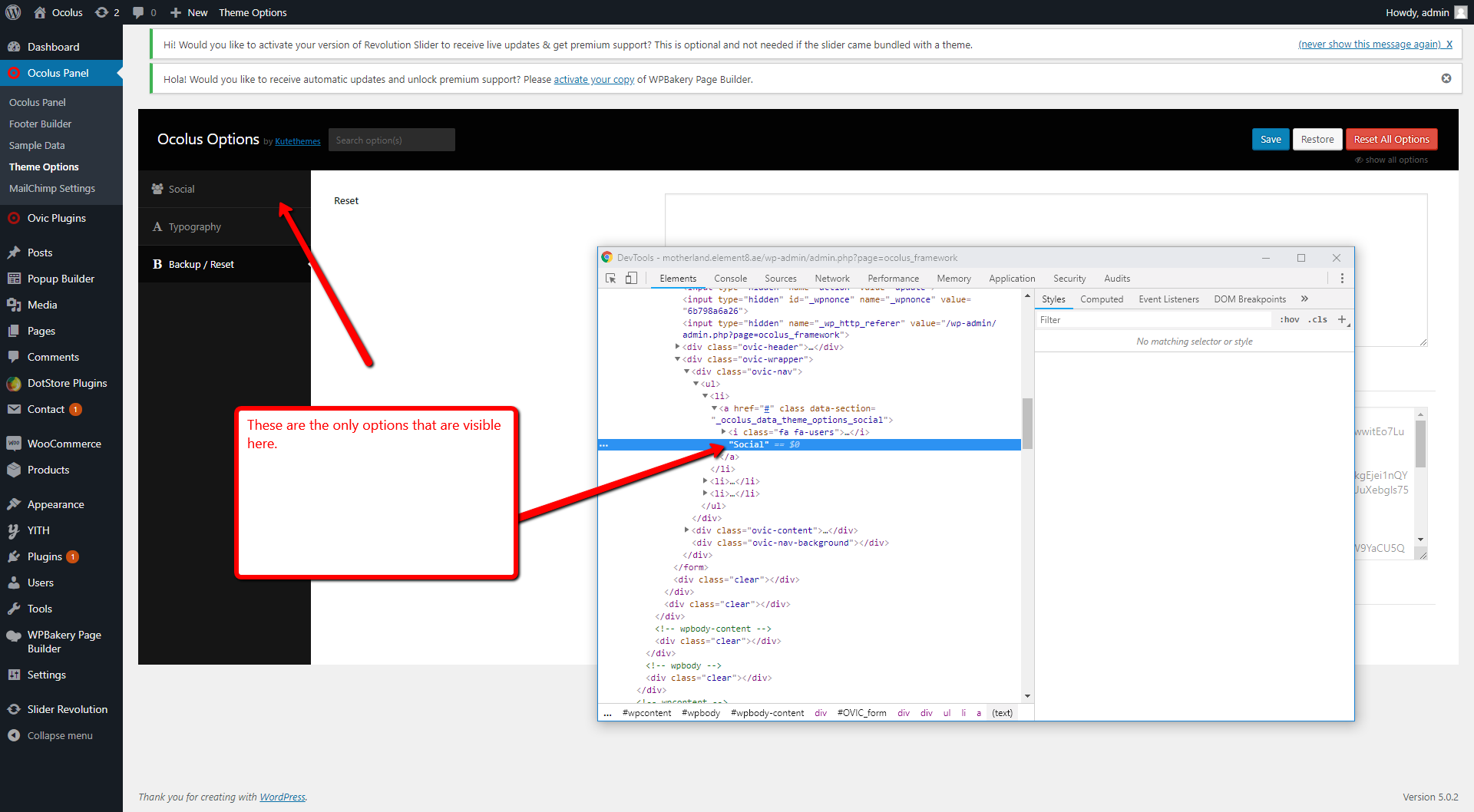Toggle .cls class editor
This screenshot has height=812, width=1474.
coord(1318,319)
